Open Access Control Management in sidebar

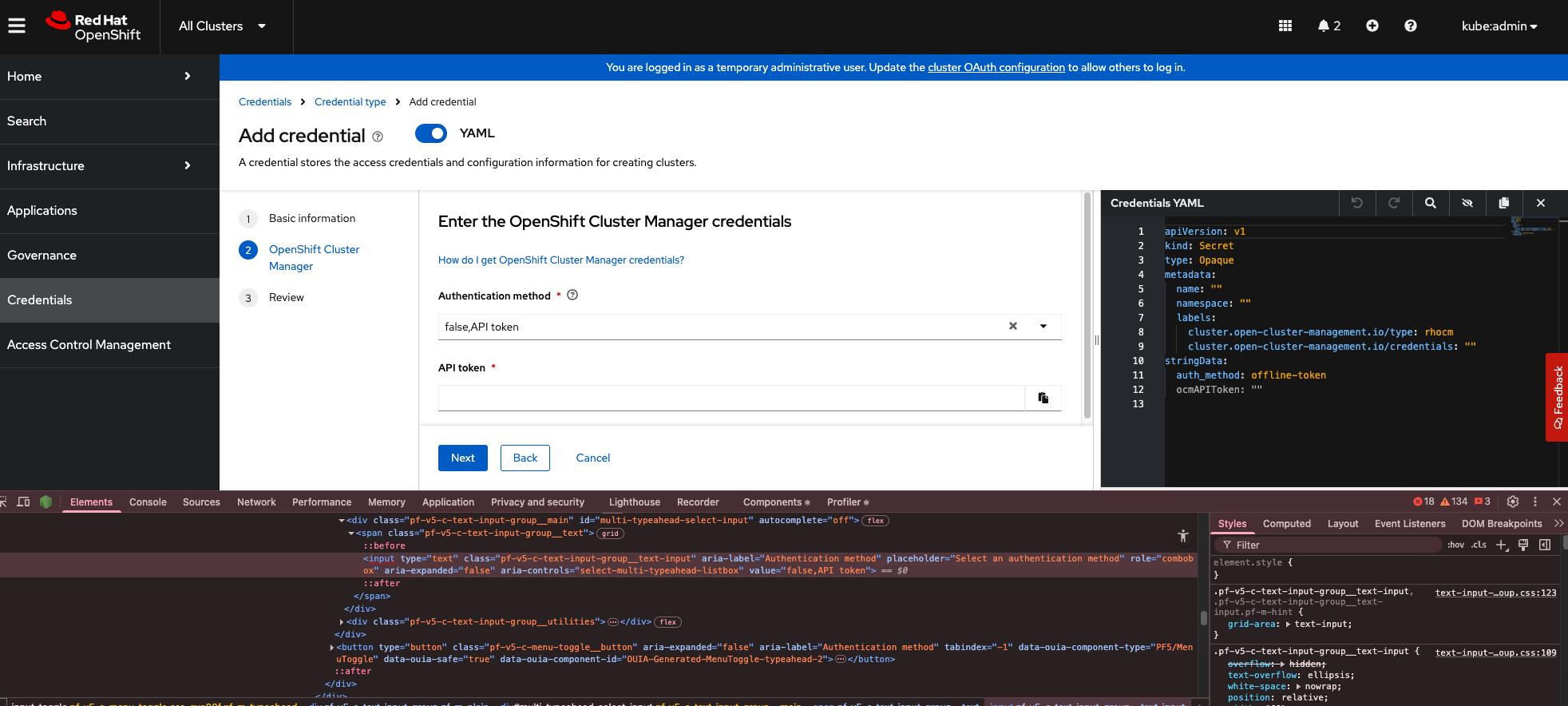(x=109, y=345)
